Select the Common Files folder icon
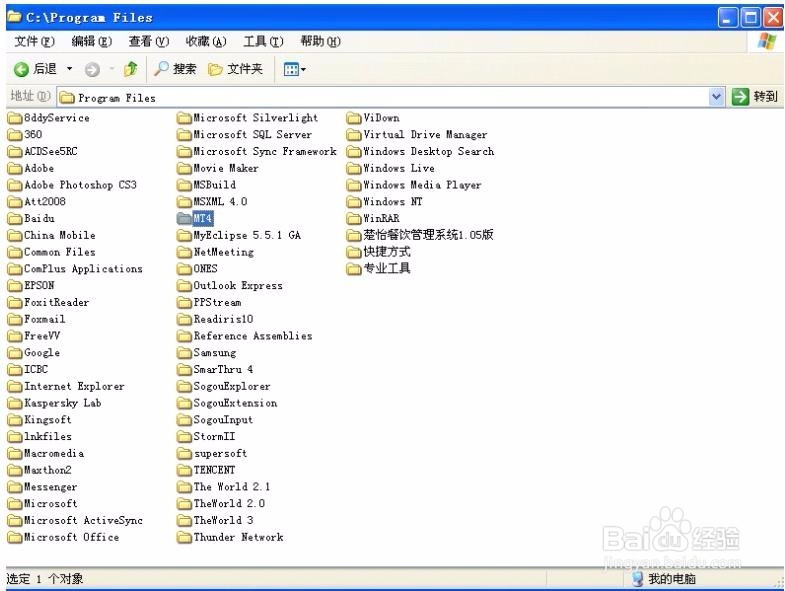The width and height of the screenshot is (785, 591). [15, 252]
